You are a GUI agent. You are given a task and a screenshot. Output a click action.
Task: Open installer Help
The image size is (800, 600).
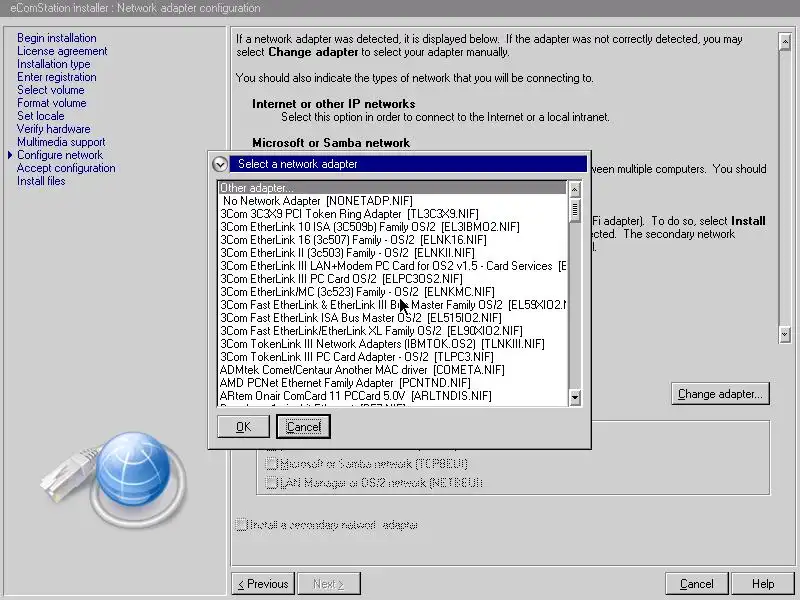click(763, 584)
